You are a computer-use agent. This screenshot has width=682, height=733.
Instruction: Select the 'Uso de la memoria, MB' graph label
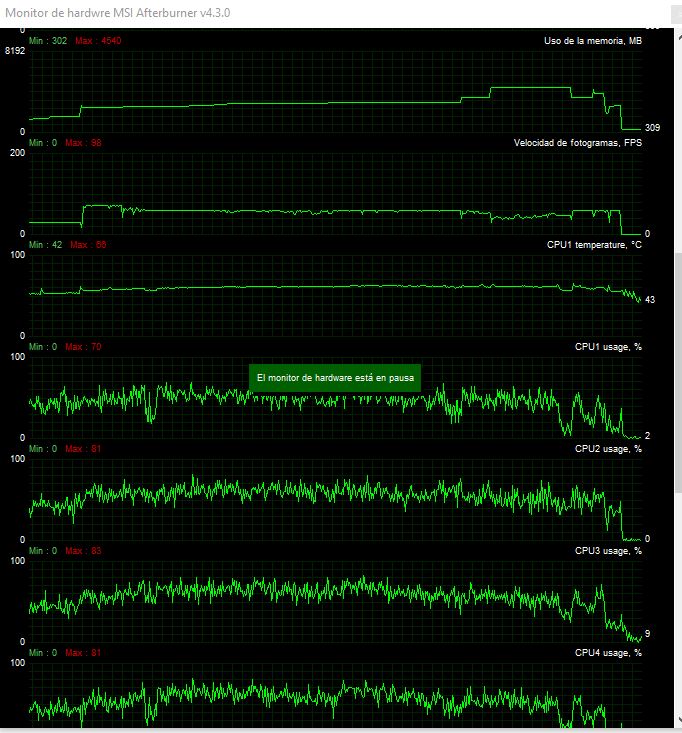coord(593,41)
